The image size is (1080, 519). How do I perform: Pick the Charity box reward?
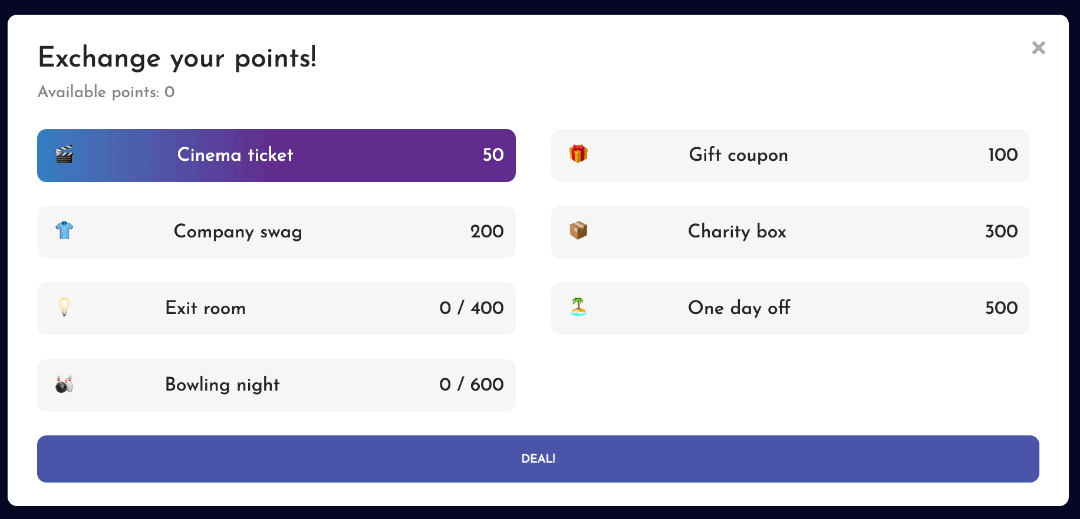790,232
